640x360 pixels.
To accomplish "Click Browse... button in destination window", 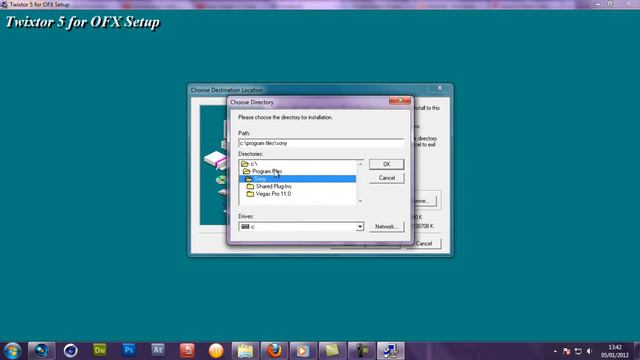I will 424,201.
